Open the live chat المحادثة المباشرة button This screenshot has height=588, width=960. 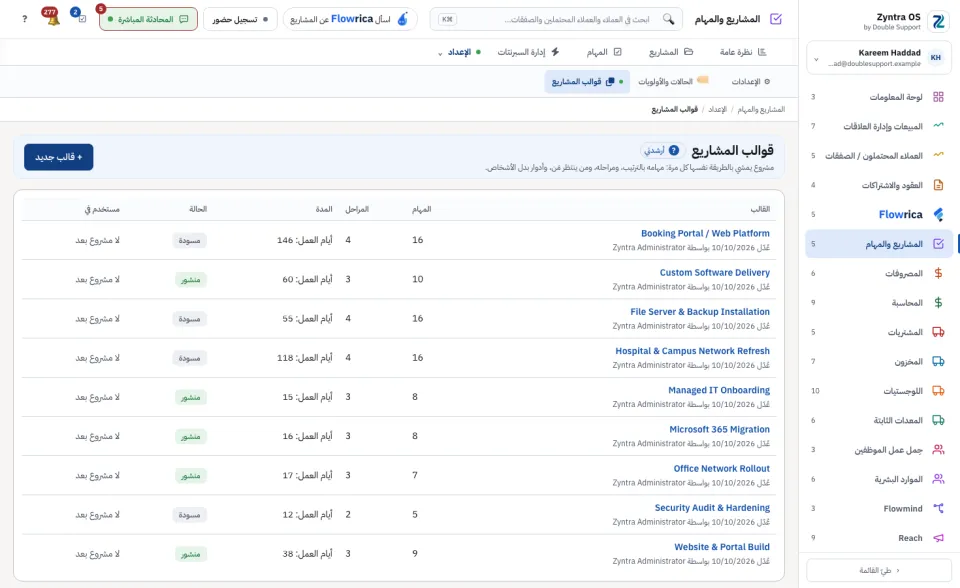(x=148, y=19)
